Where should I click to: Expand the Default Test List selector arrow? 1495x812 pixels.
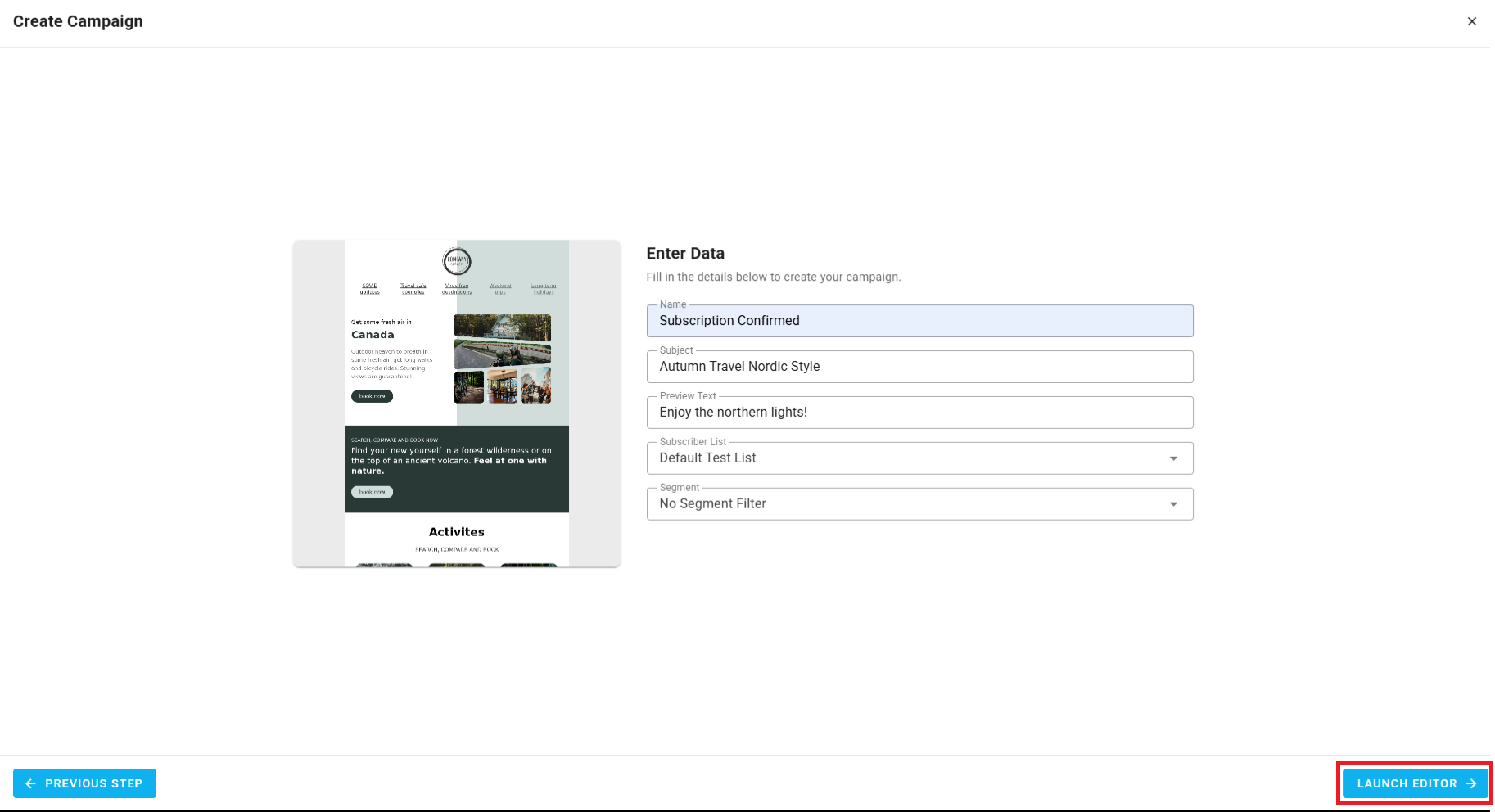click(x=1174, y=458)
